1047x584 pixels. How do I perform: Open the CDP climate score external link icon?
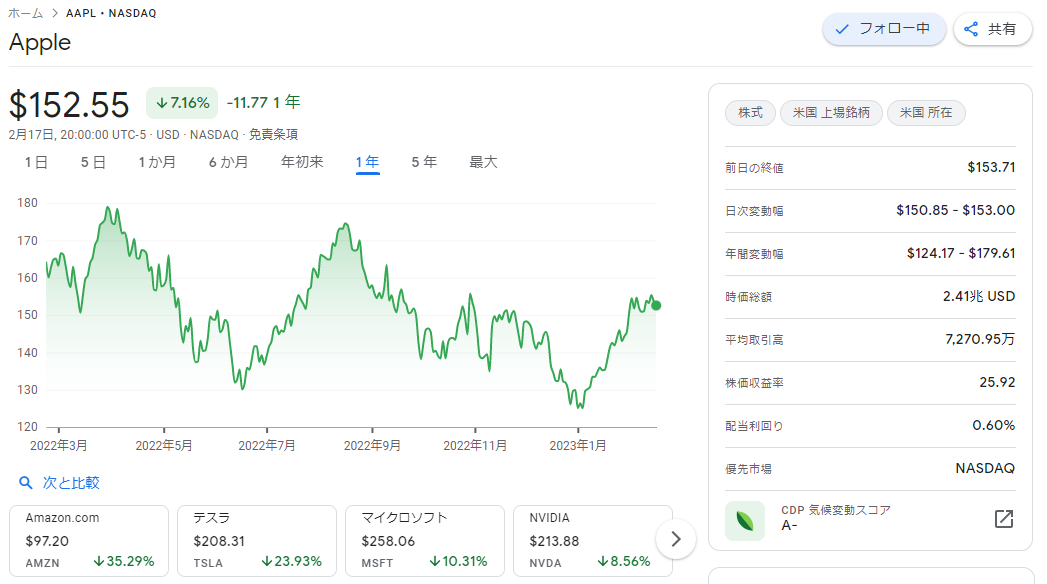point(1004,519)
